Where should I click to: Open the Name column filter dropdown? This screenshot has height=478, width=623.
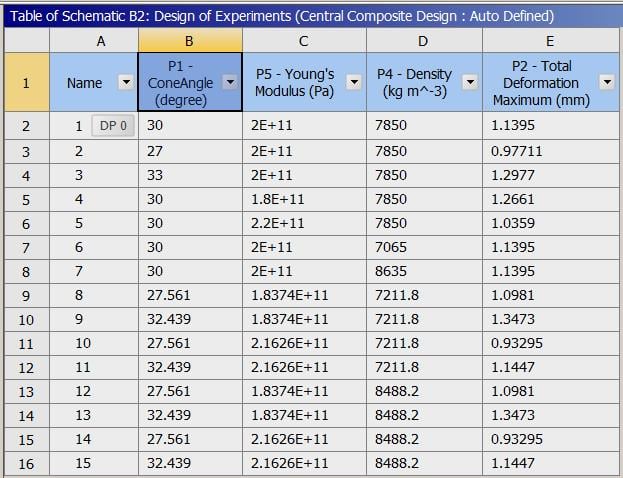pos(126,82)
